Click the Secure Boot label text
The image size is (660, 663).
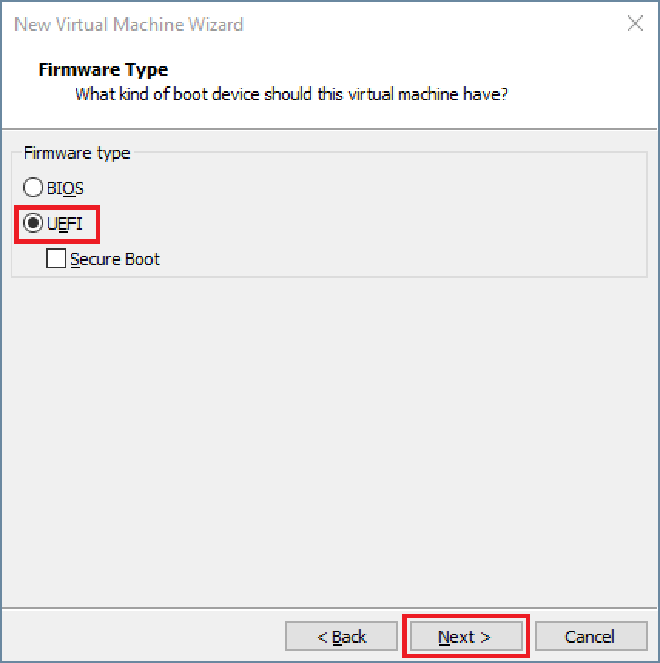[115, 259]
